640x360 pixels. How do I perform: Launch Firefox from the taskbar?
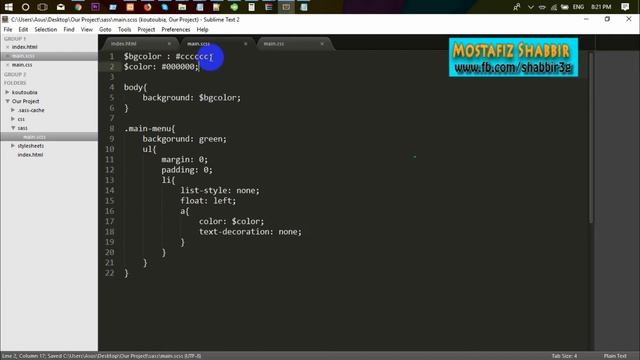(147, 7)
